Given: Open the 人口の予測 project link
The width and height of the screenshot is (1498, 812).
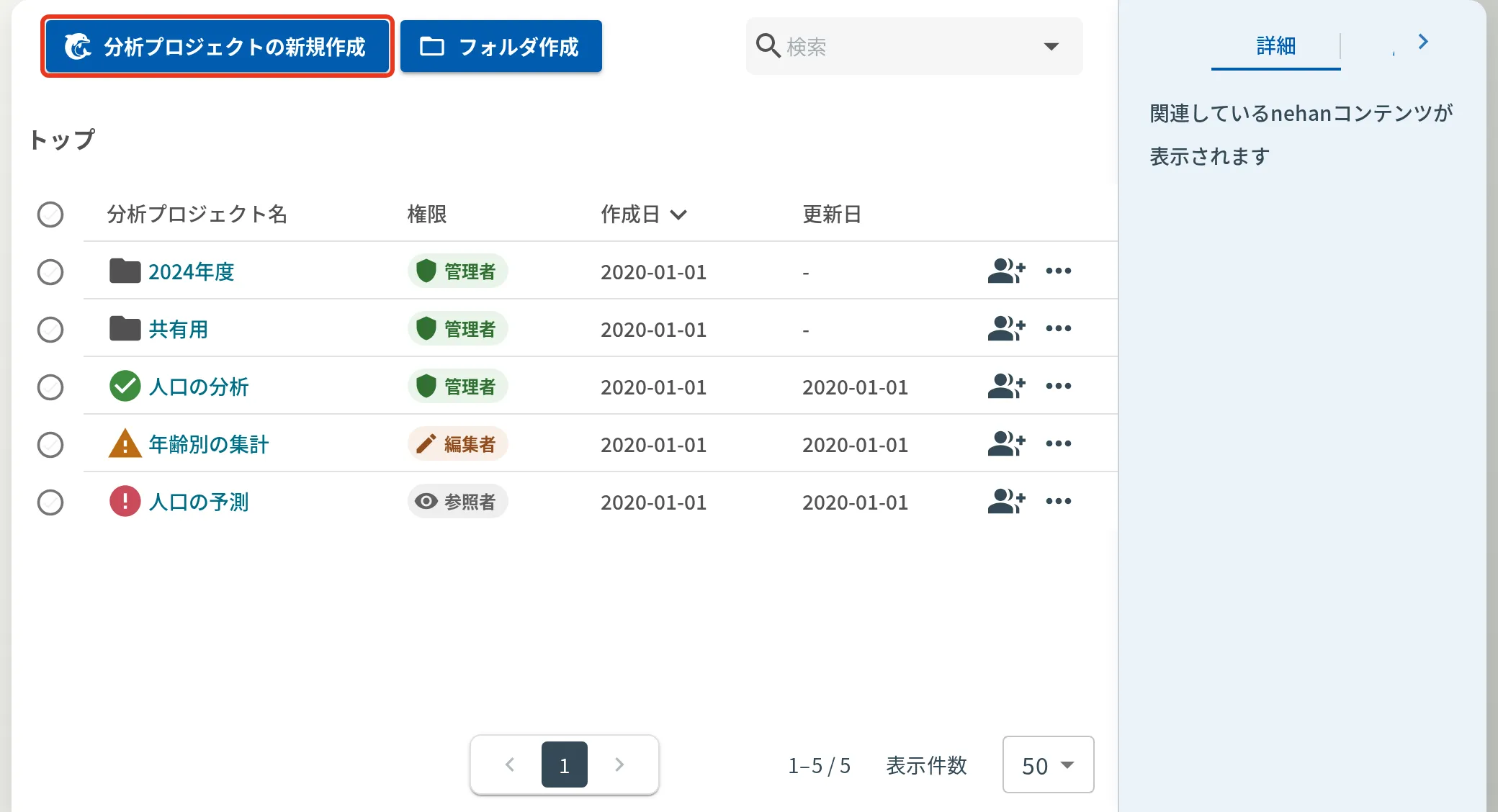Looking at the screenshot, I should point(198,502).
